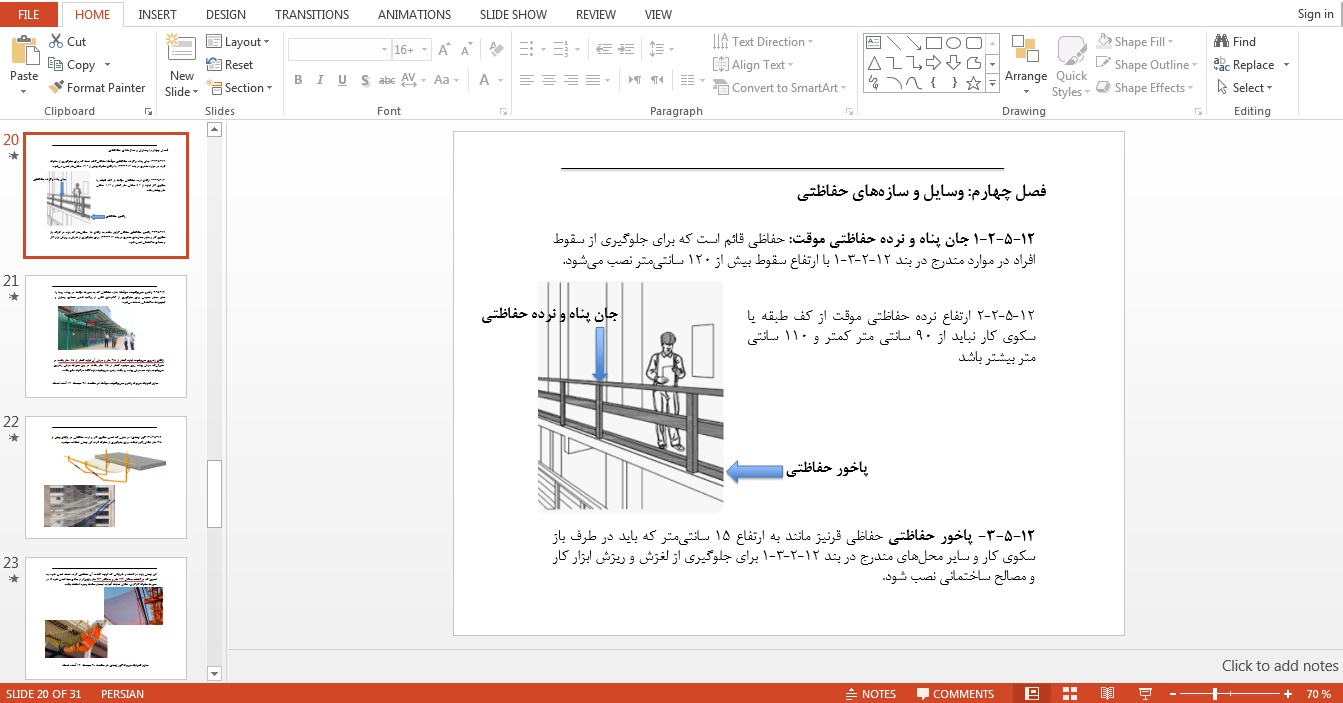Increase list indent level
The image size is (1343, 703).
pyautogui.click(x=626, y=50)
